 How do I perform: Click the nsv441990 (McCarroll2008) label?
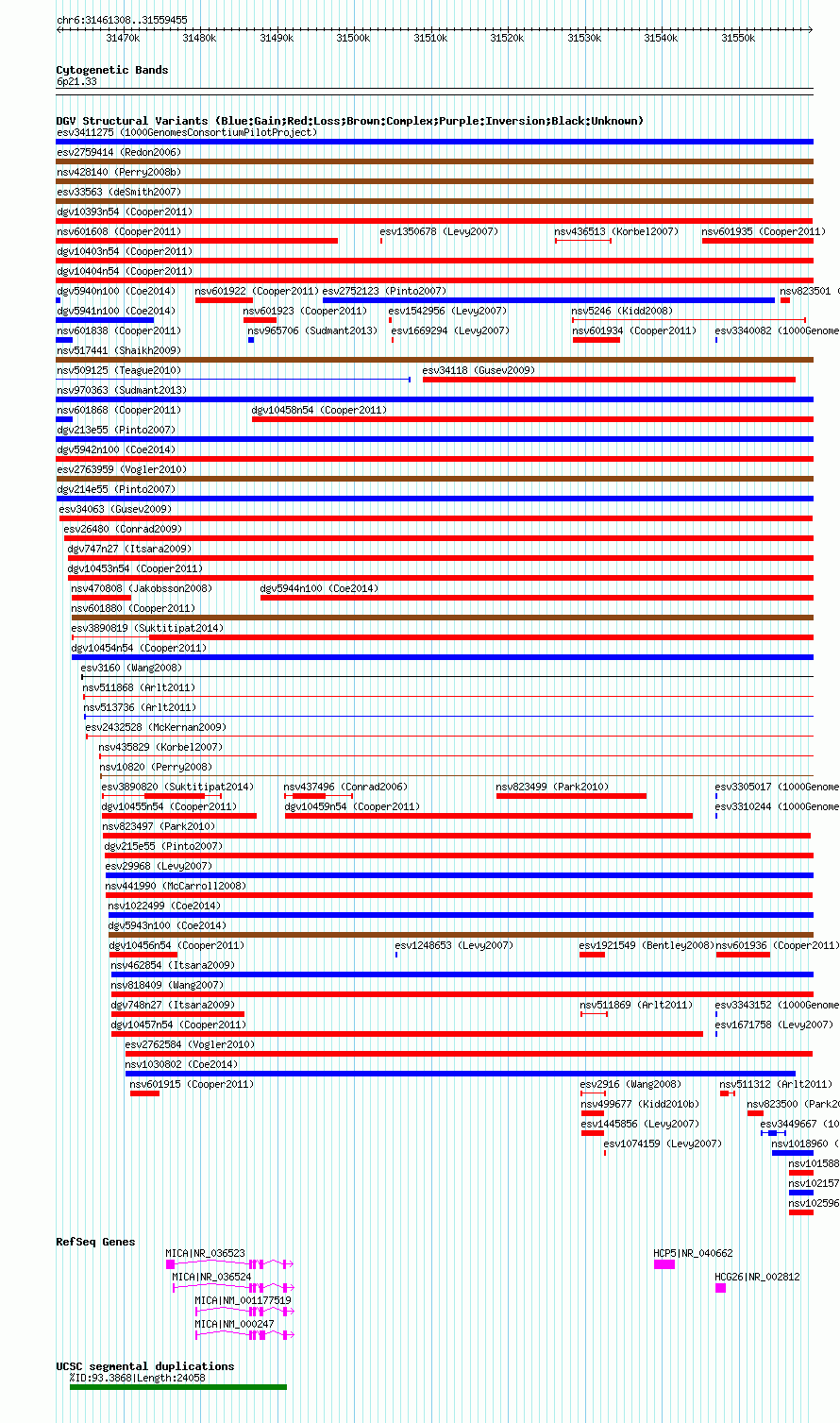176,886
